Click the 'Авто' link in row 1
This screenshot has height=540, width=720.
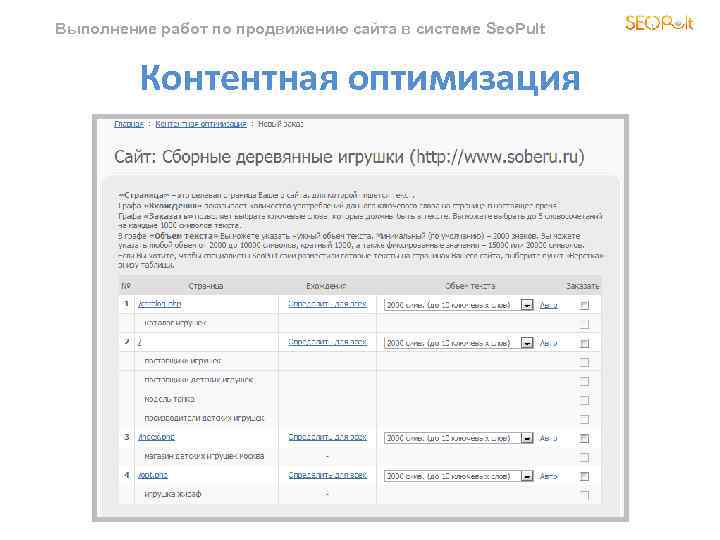pyautogui.click(x=549, y=305)
